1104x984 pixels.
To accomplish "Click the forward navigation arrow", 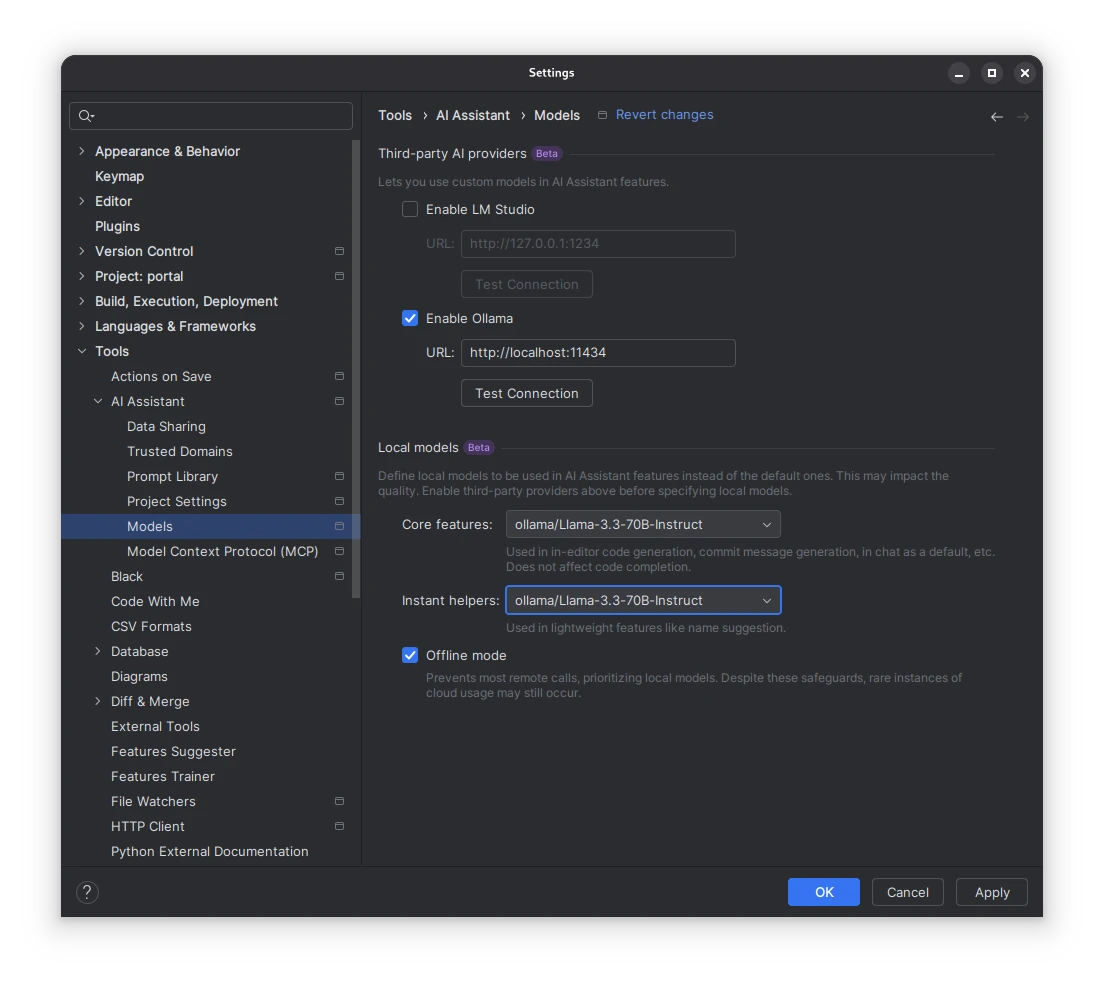I will (1022, 117).
